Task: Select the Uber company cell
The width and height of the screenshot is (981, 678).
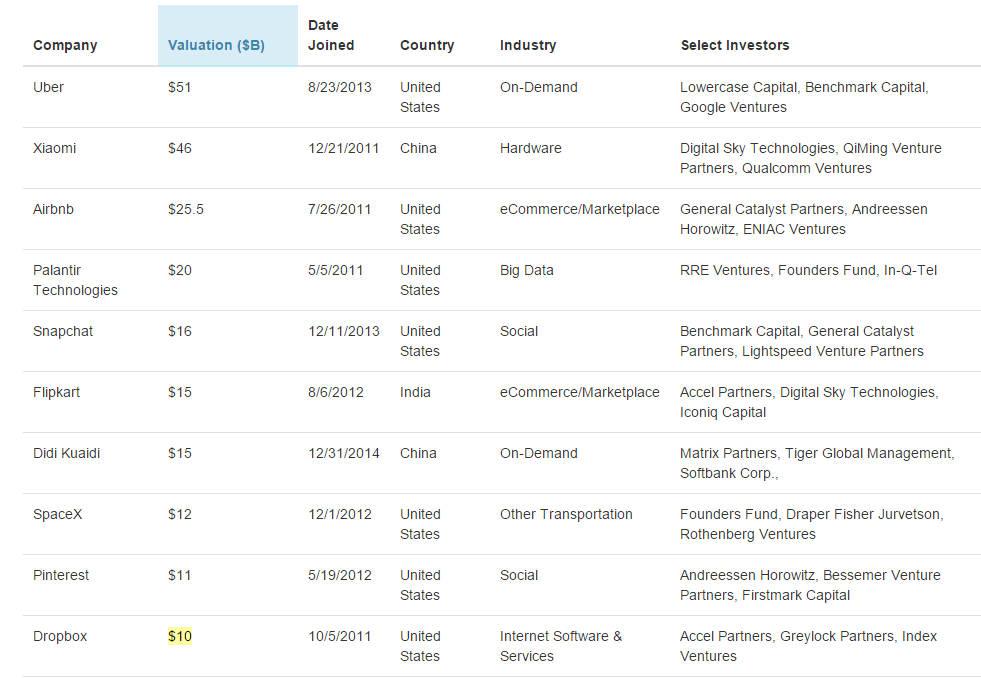Action: coord(48,87)
